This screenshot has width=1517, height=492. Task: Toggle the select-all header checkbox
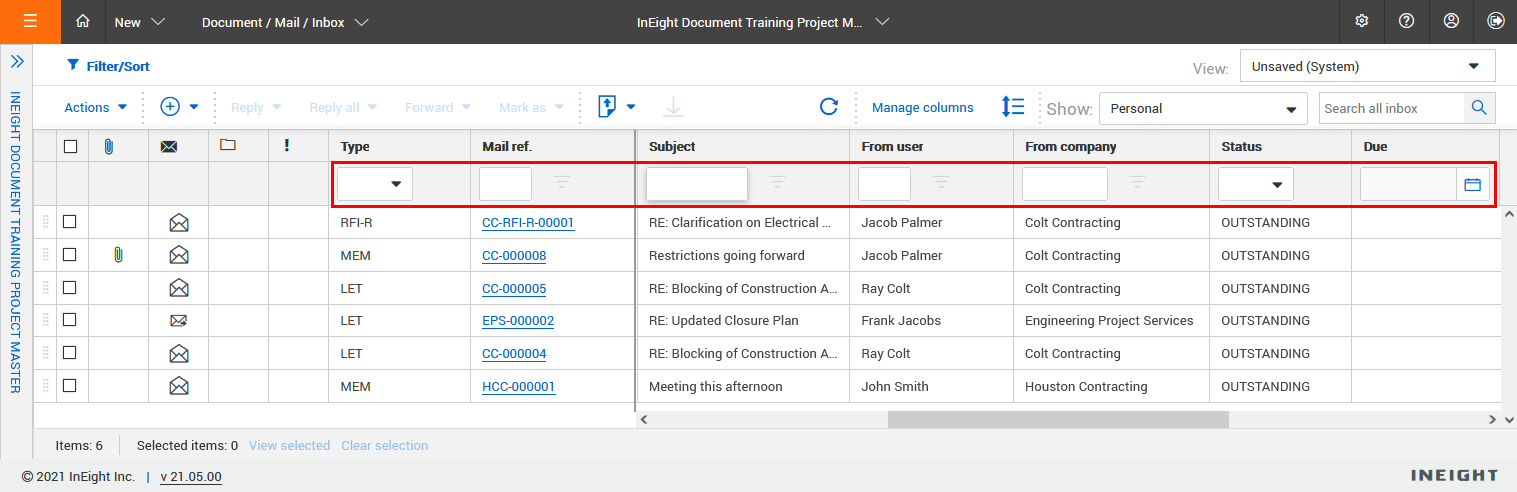tap(70, 146)
